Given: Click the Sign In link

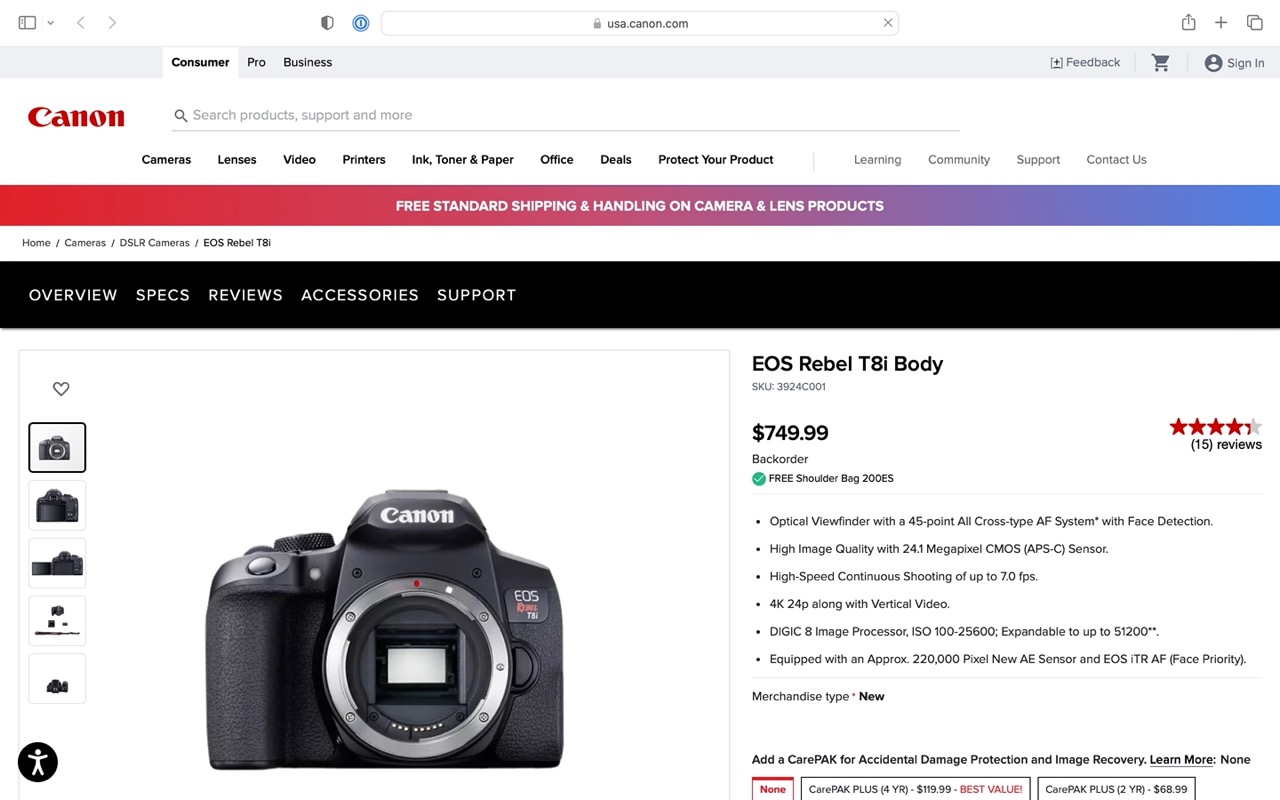Looking at the screenshot, I should tap(1235, 63).
